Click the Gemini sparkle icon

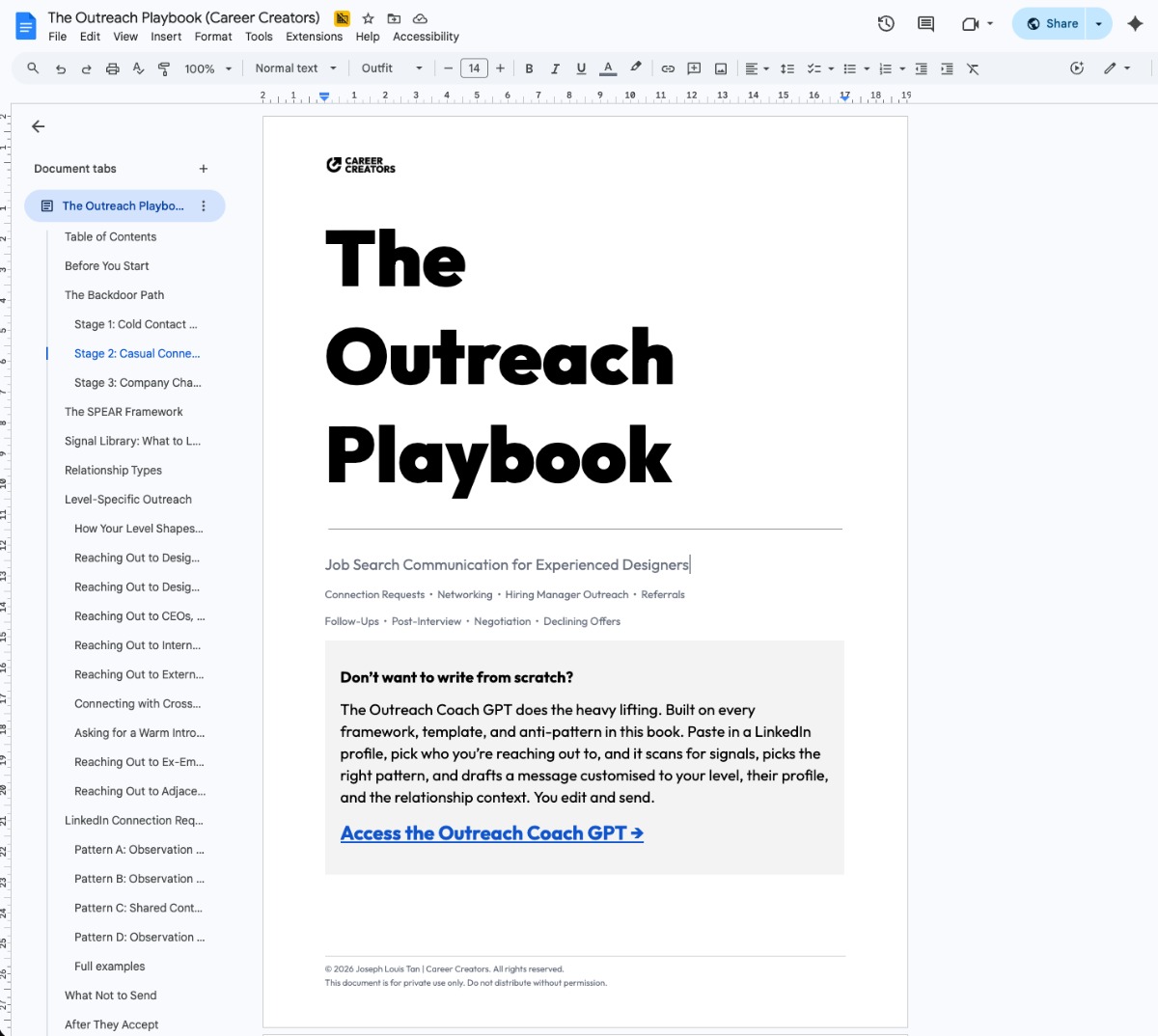(1135, 24)
